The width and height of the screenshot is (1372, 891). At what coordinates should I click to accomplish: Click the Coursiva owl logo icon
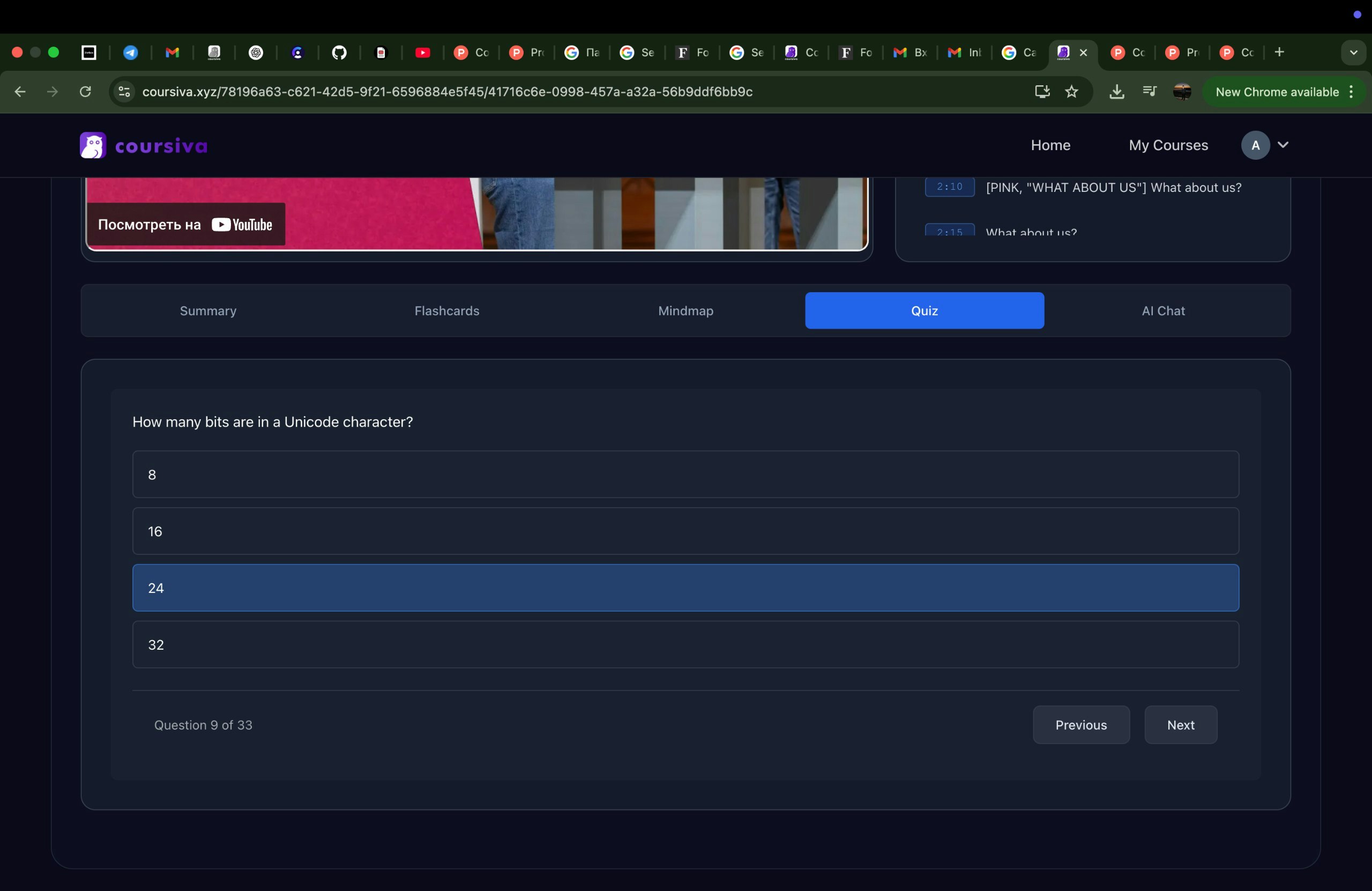pos(93,145)
